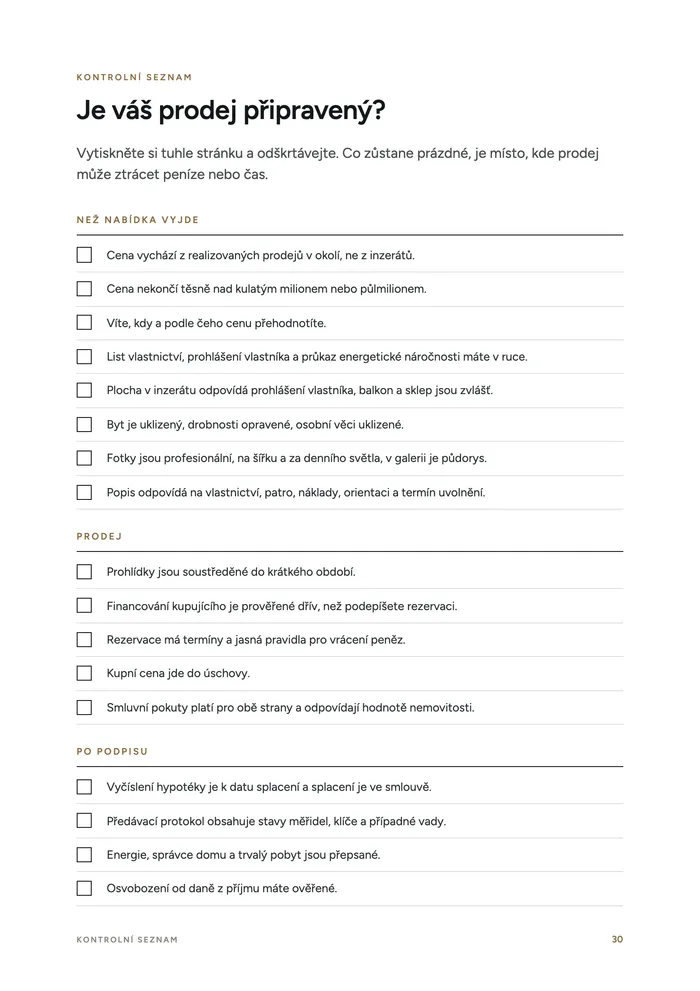Tick the List vlastnictví documents checkbox
Viewport: 700px width, 991px height.
(x=84, y=356)
